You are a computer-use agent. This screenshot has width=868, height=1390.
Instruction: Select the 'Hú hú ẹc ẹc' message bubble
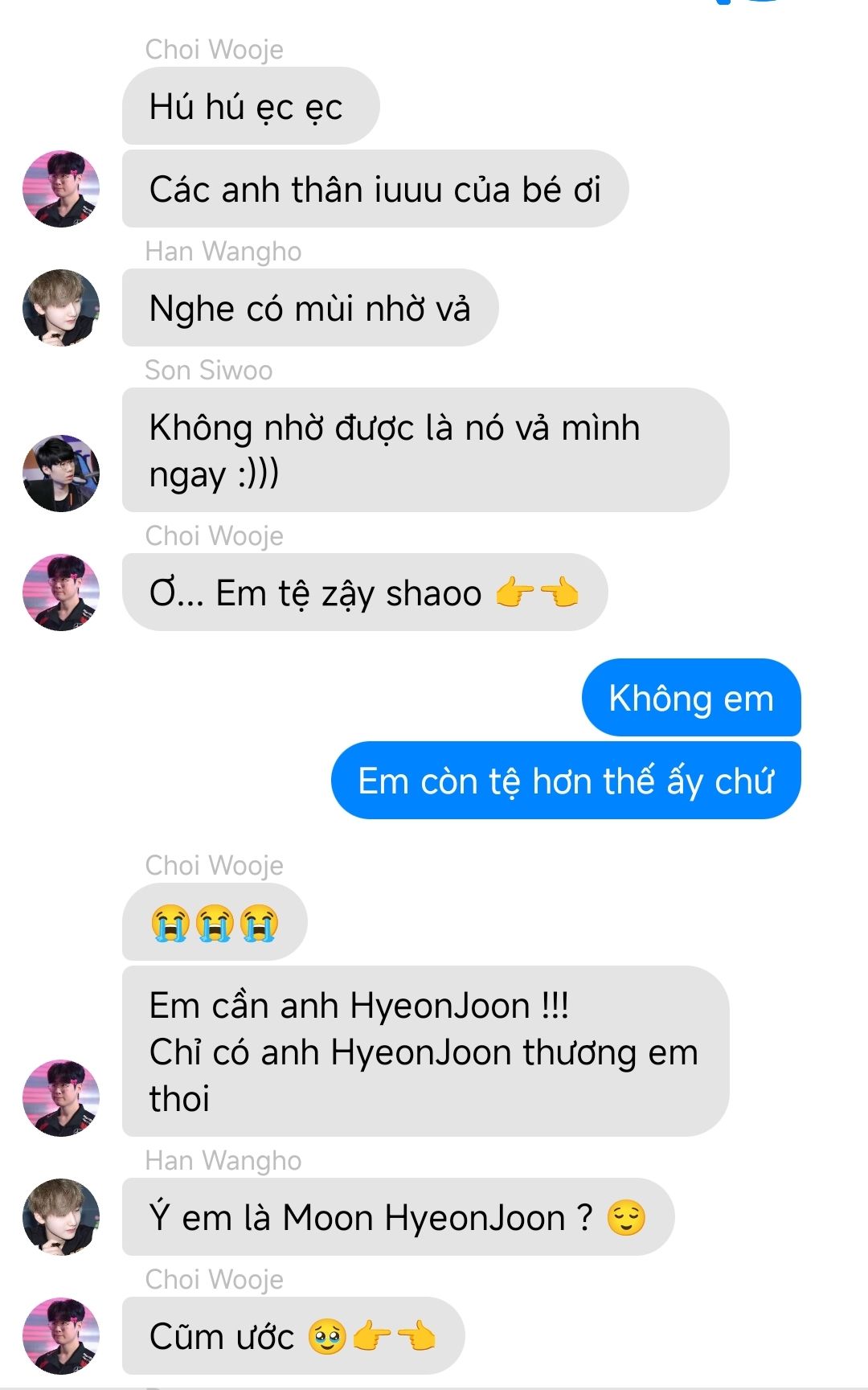click(x=251, y=106)
